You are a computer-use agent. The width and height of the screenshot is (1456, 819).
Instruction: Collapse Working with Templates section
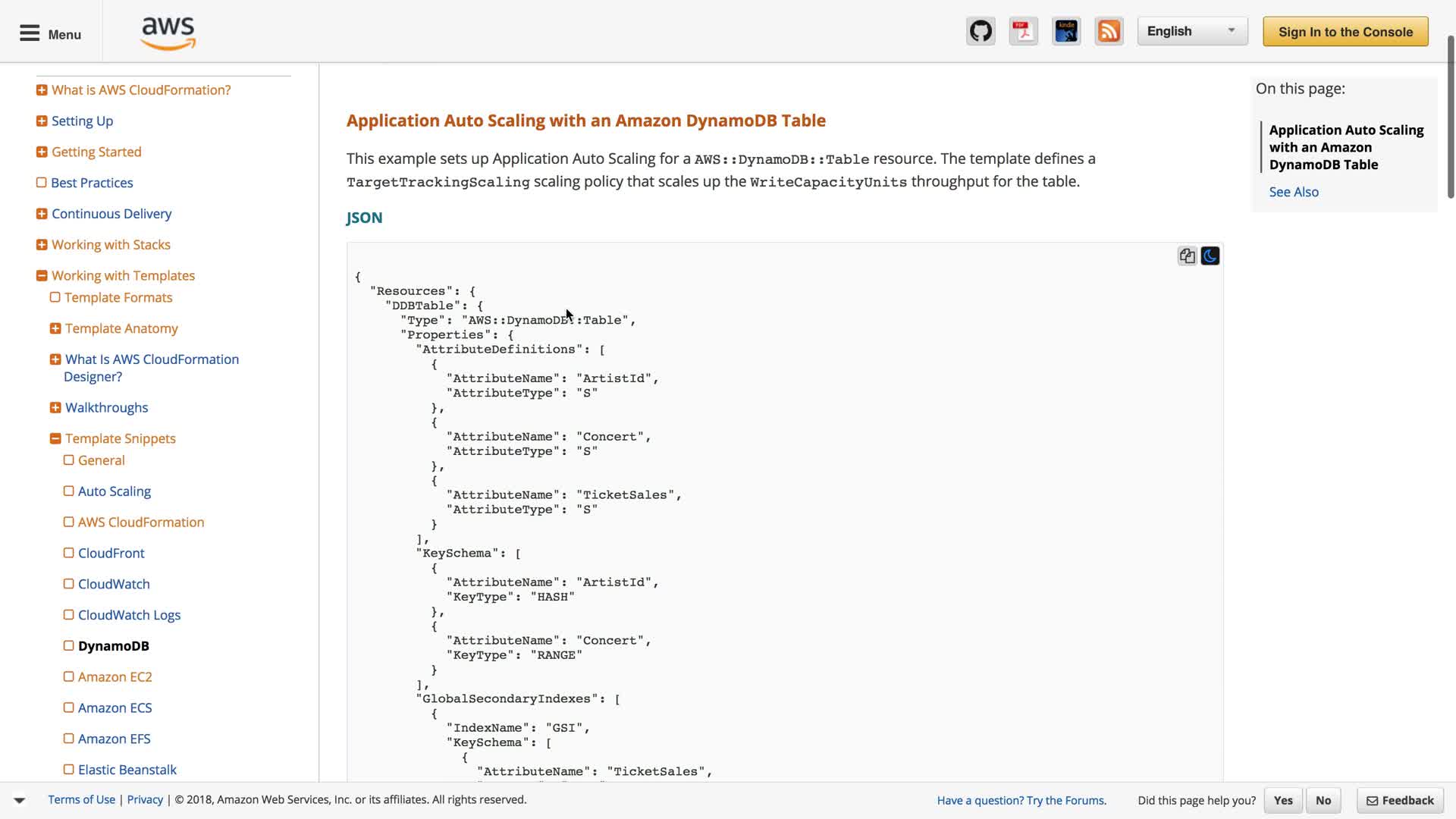pyautogui.click(x=42, y=276)
